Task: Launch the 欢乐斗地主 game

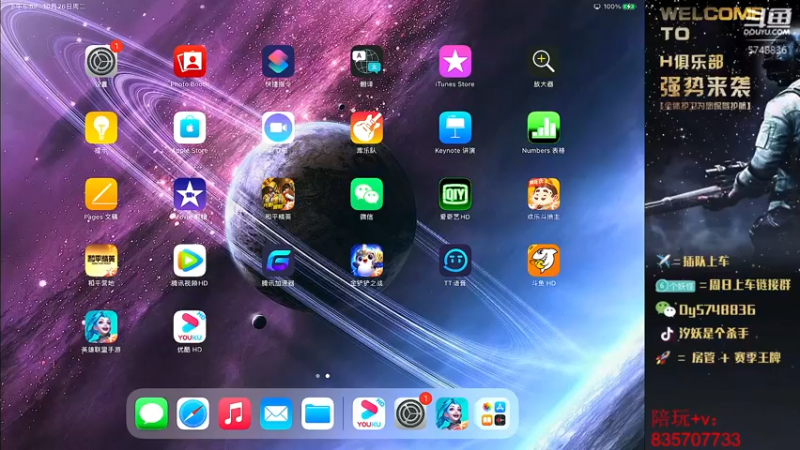Action: click(x=543, y=194)
